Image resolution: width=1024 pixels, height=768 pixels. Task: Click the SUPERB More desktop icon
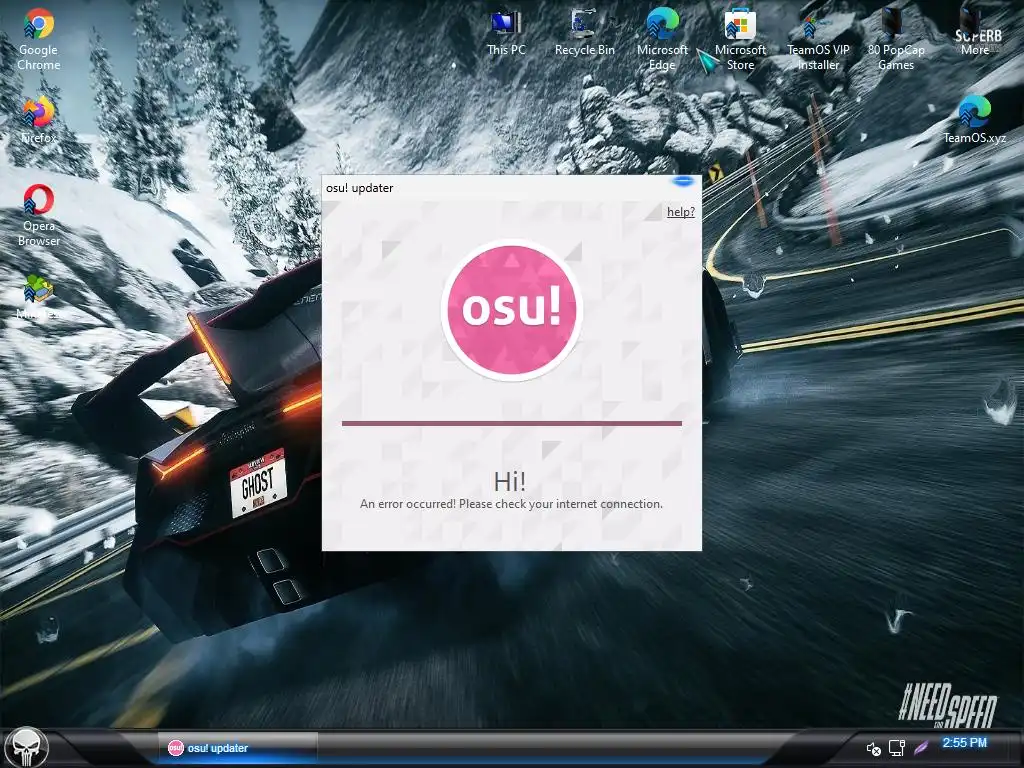(976, 33)
